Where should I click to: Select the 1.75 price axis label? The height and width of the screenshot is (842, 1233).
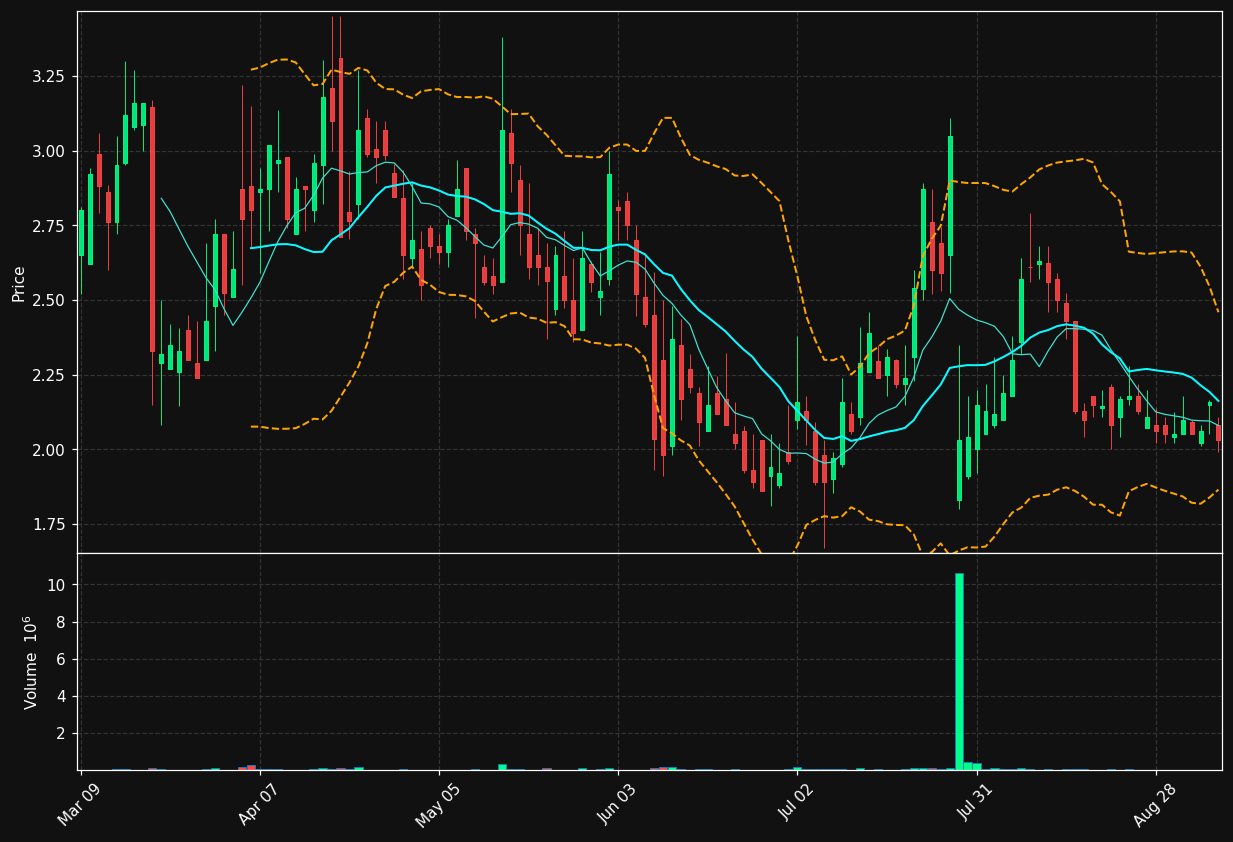tap(51, 525)
